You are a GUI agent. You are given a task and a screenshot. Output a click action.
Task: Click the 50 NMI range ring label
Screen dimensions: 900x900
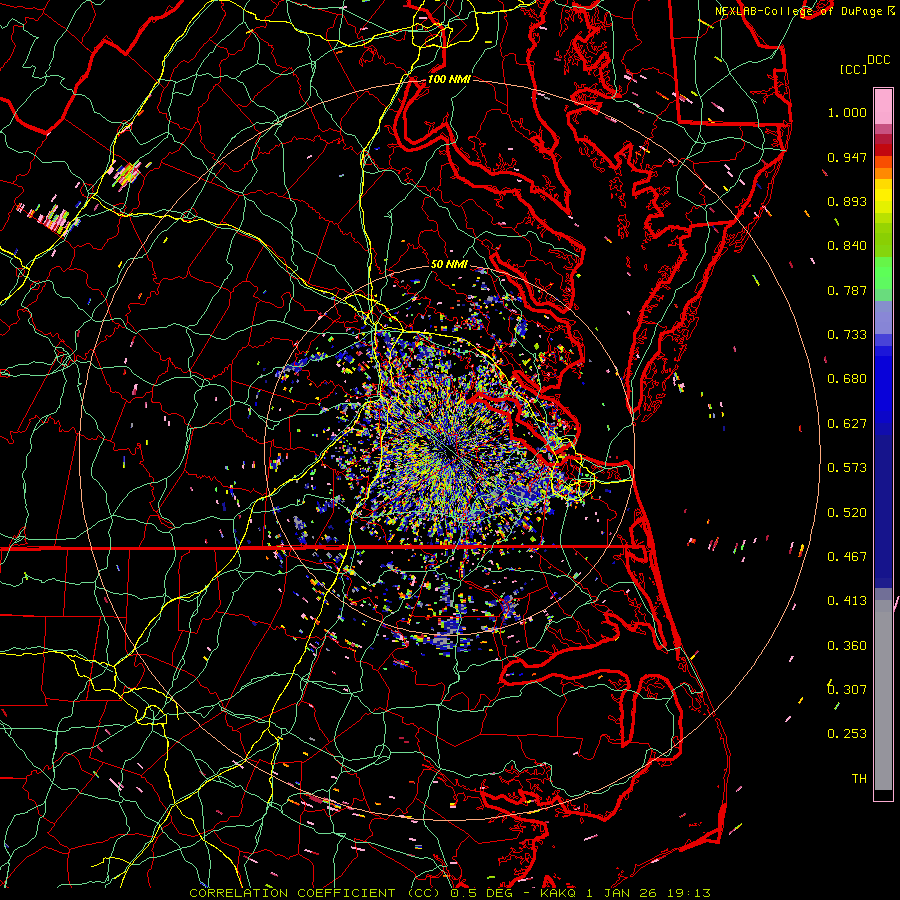(449, 264)
